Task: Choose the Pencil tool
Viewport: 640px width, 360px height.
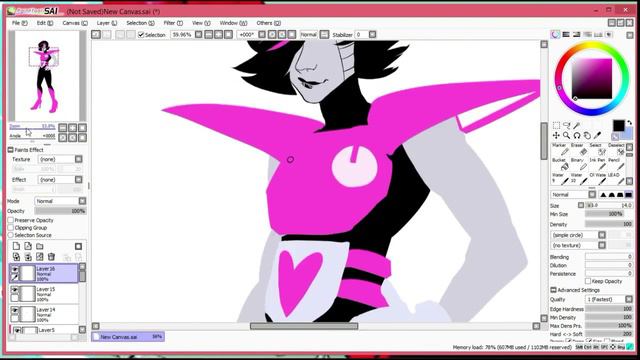Action: click(616, 164)
